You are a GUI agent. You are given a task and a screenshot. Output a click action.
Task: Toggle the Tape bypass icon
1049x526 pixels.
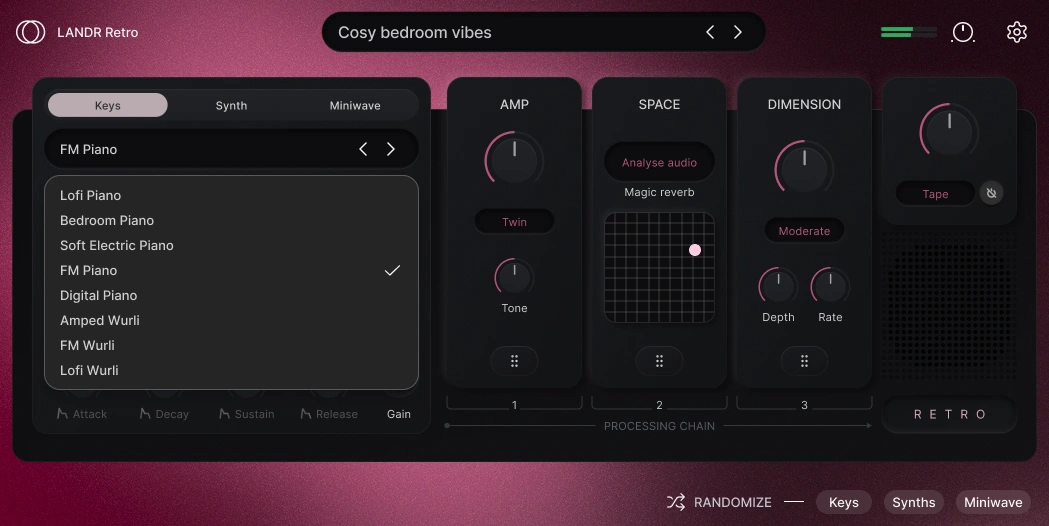click(x=991, y=193)
